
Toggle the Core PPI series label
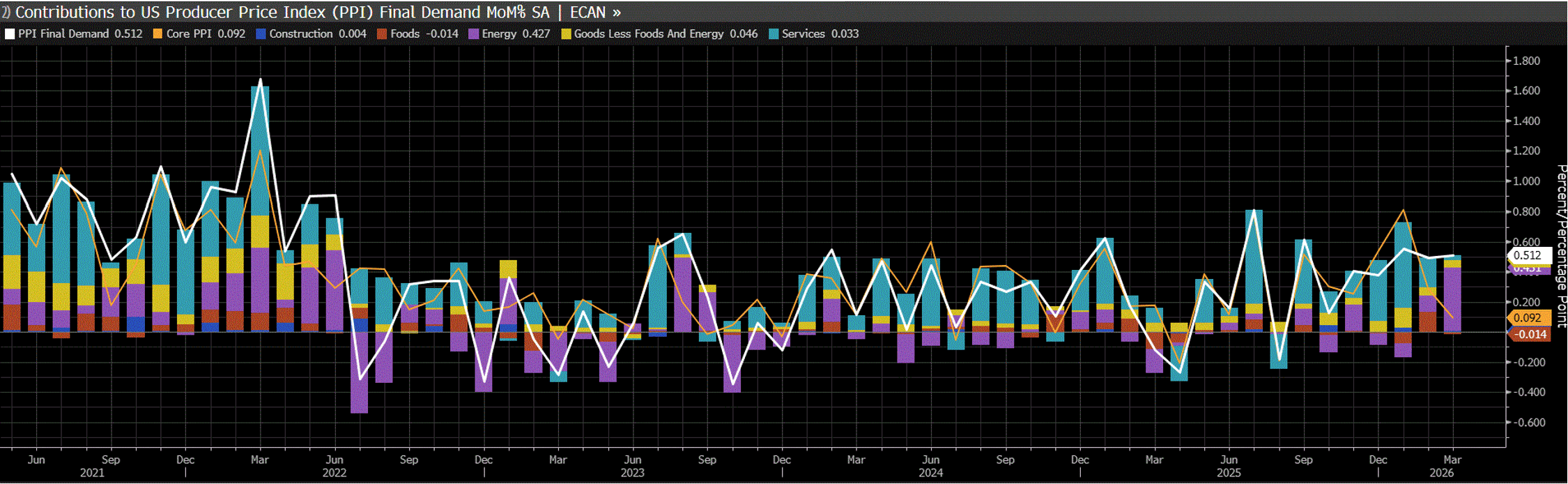(x=188, y=34)
